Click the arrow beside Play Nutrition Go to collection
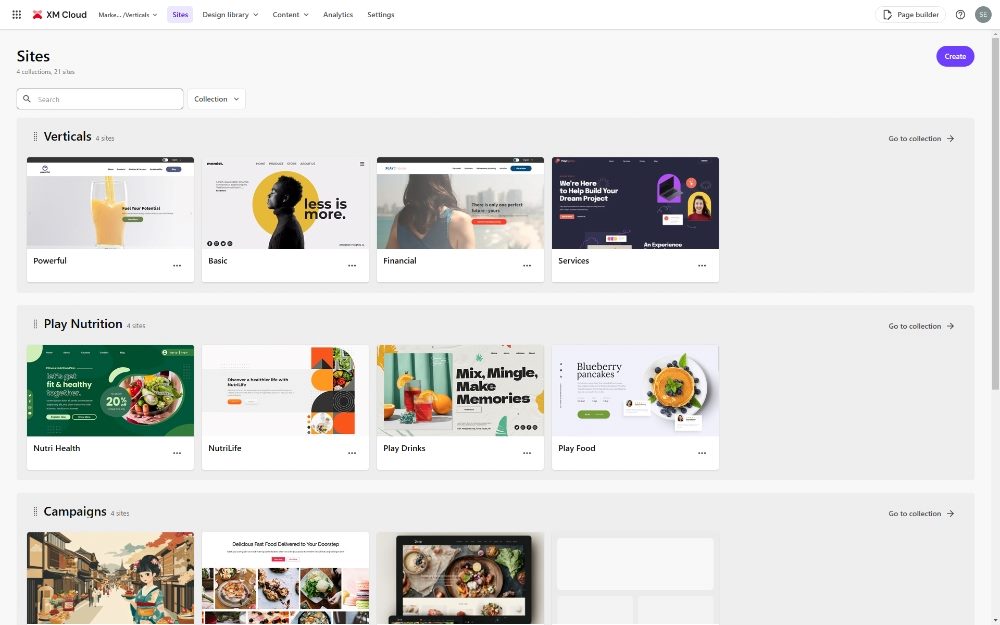Screen dimensions: 1000x625 [950, 326]
